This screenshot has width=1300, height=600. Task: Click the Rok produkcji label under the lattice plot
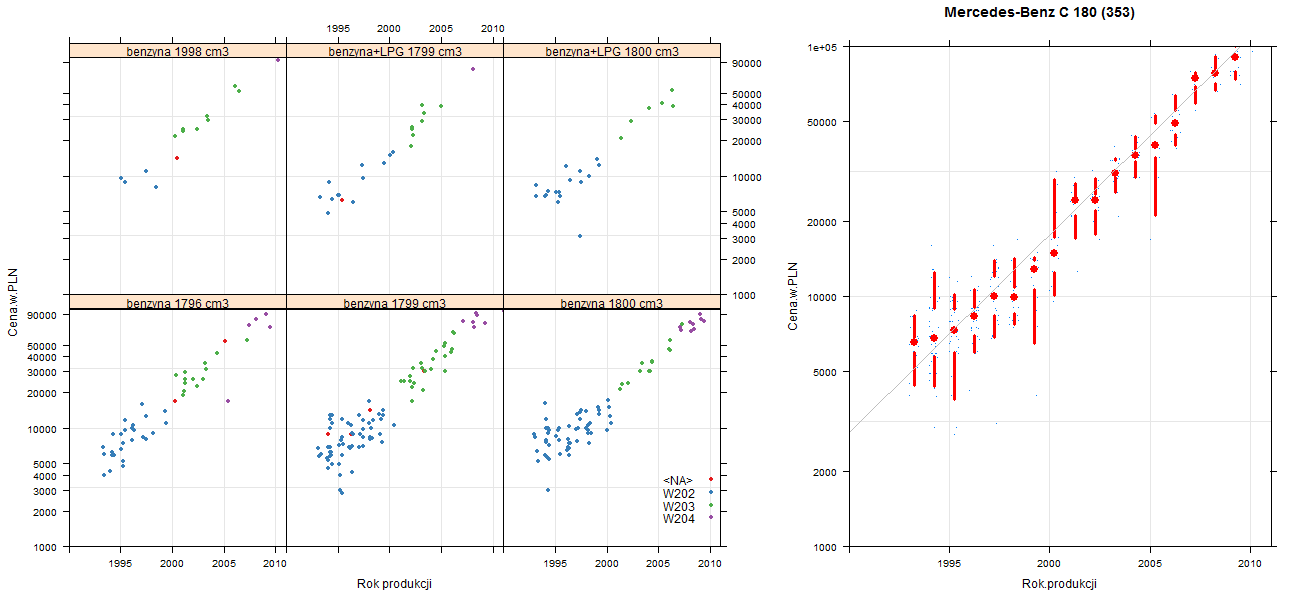394,584
